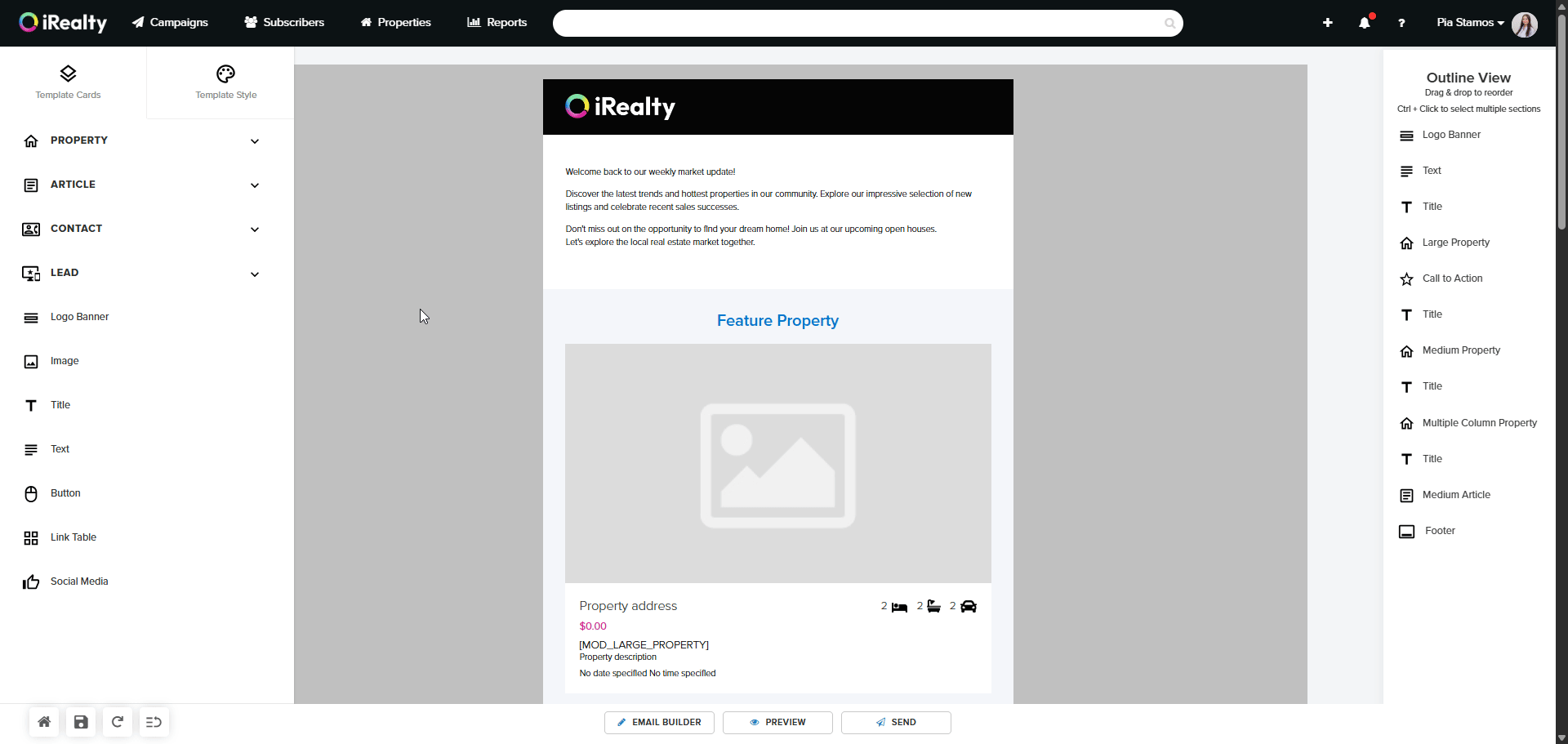Select the Social Media card
Viewport: 1568px width, 744px height.
tap(78, 581)
